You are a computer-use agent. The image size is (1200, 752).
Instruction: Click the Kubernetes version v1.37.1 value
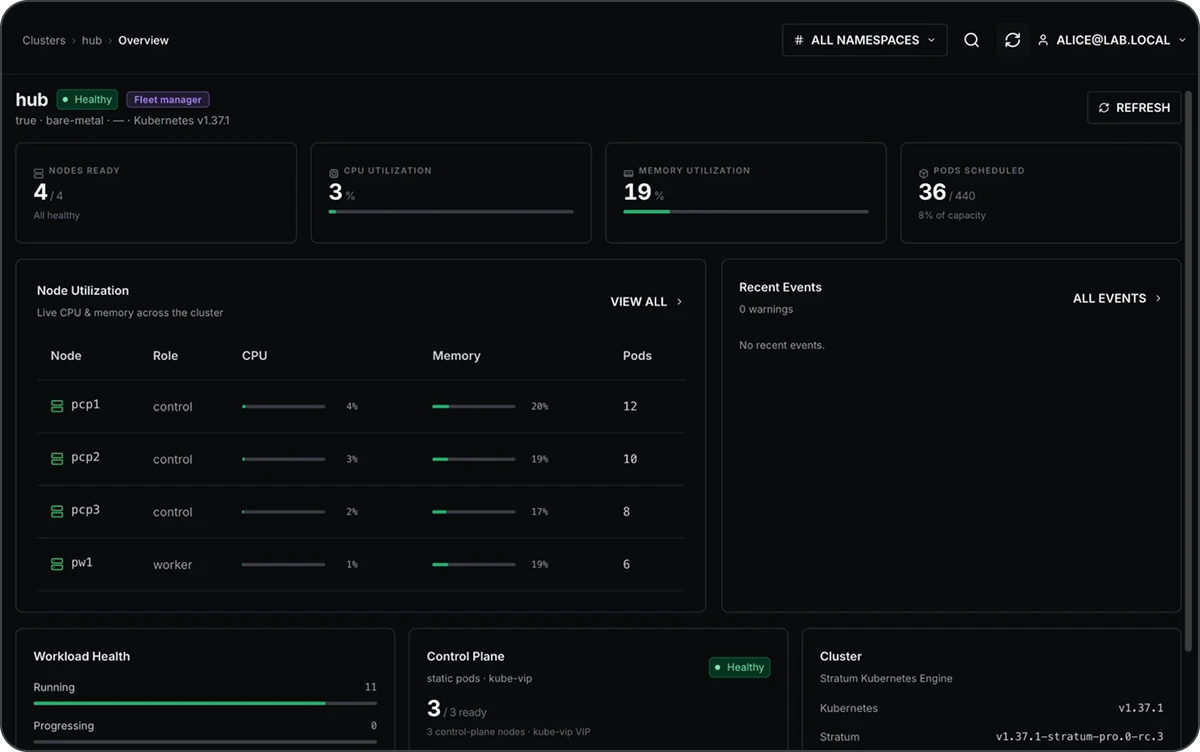point(1141,708)
